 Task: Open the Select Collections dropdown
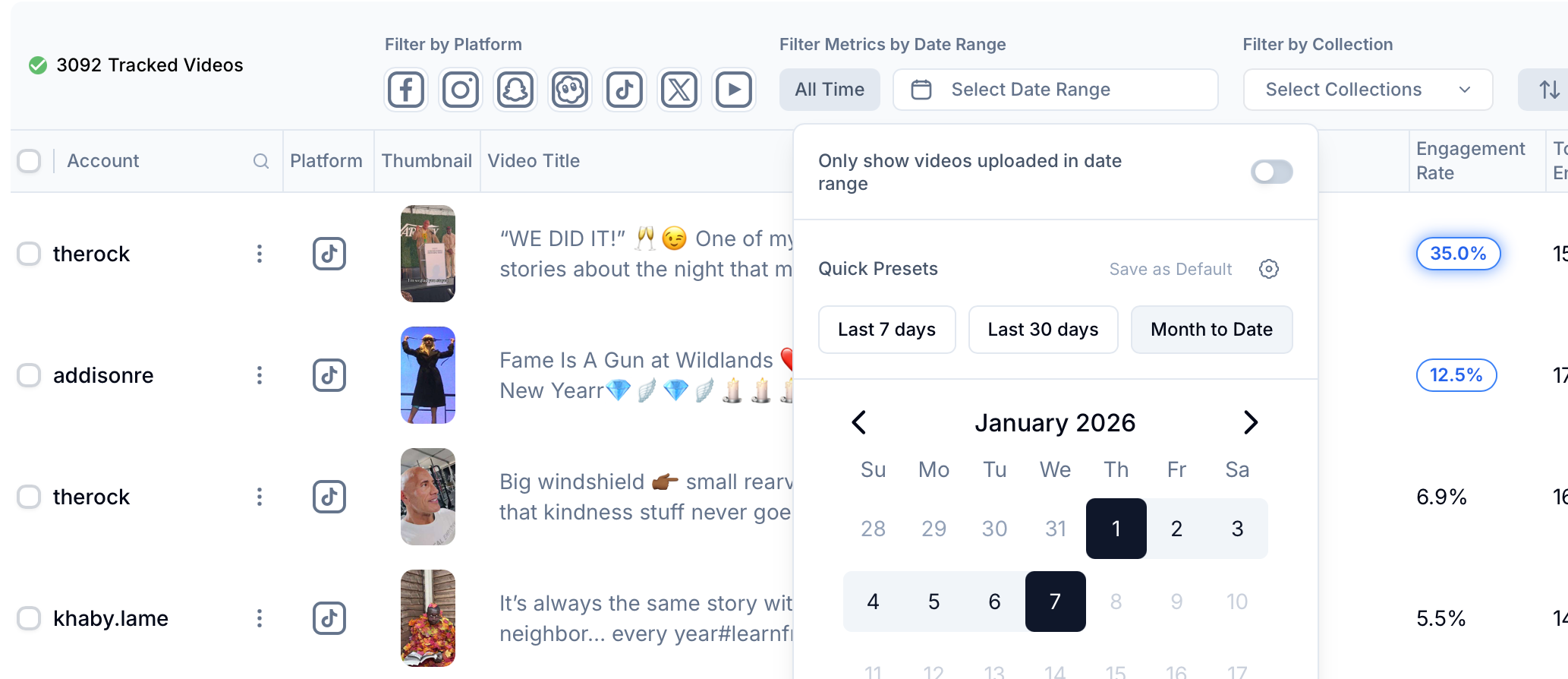pos(1368,90)
